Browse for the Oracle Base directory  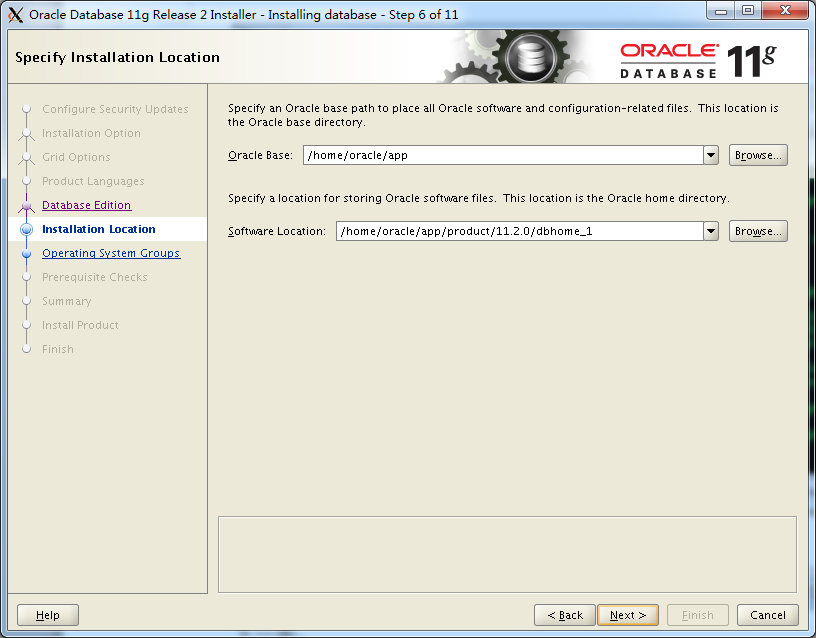point(758,155)
